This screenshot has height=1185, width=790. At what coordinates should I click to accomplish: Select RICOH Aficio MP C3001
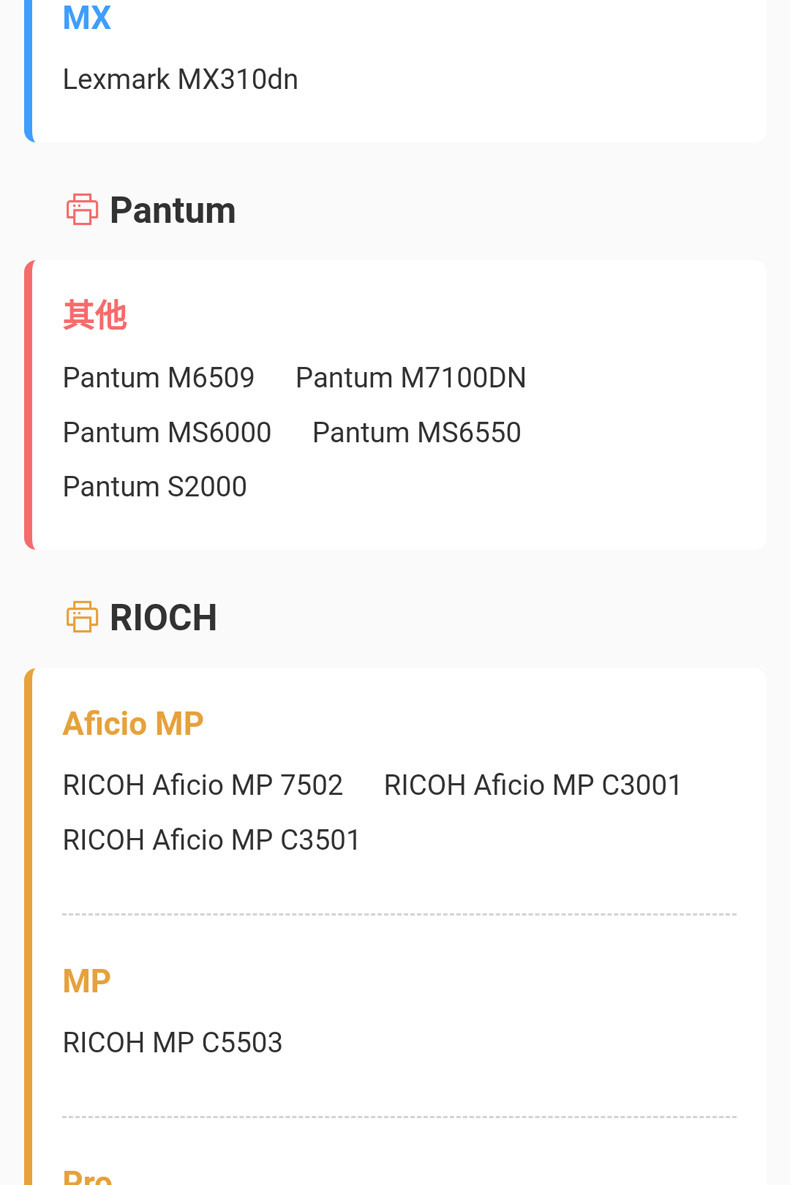pyautogui.click(x=532, y=785)
